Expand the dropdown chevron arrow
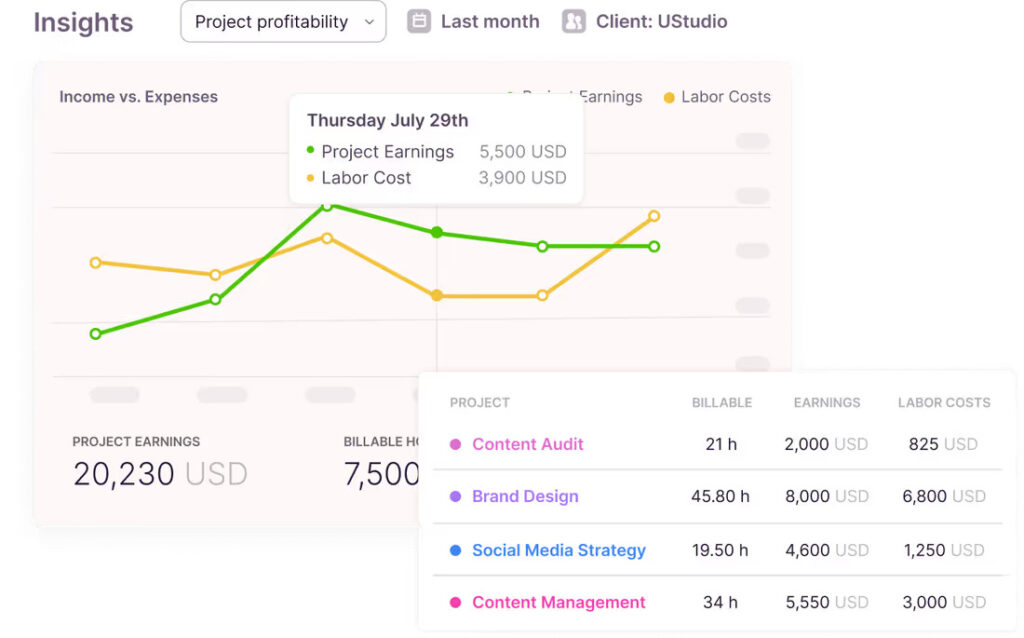1024x638 pixels. coord(369,22)
